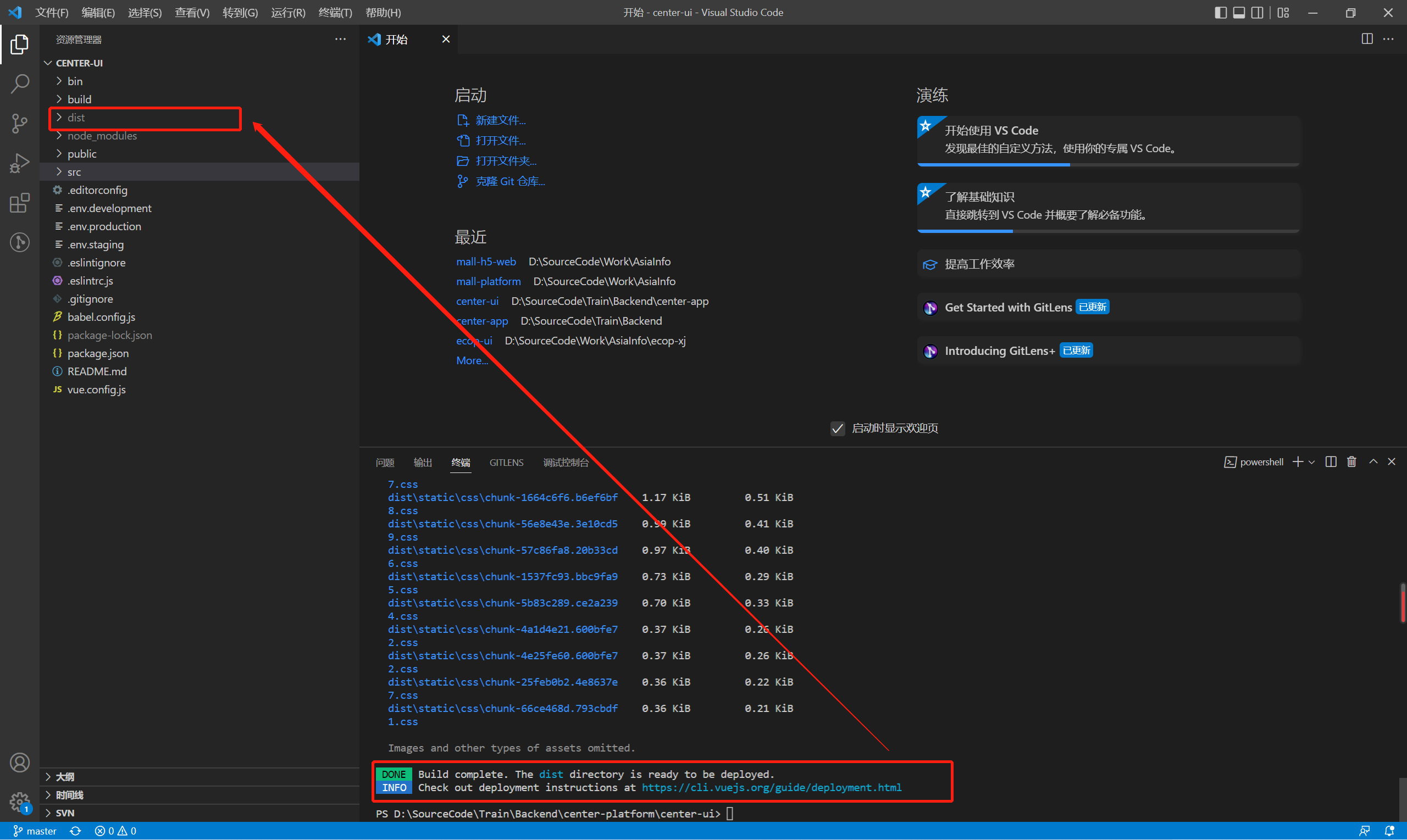Image resolution: width=1407 pixels, height=840 pixels.
Task: Click the notifications bell in status bar
Action: (x=1389, y=831)
